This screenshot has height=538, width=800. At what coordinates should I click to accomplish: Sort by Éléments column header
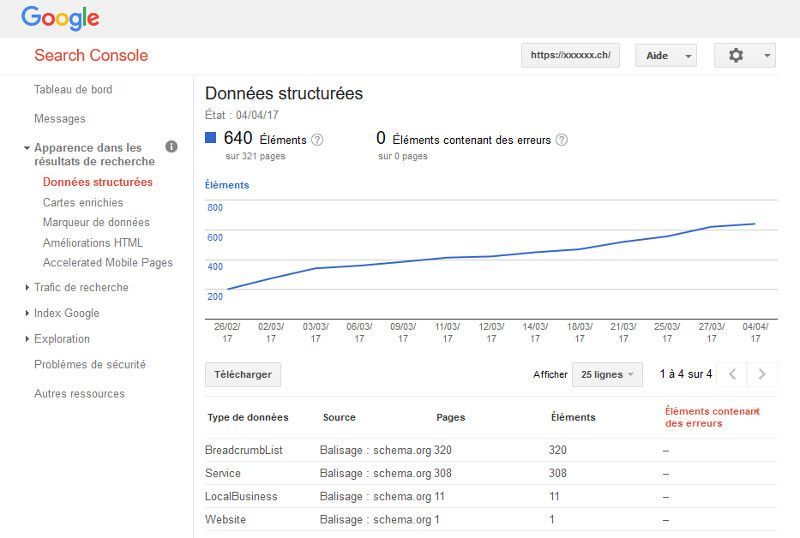point(573,417)
